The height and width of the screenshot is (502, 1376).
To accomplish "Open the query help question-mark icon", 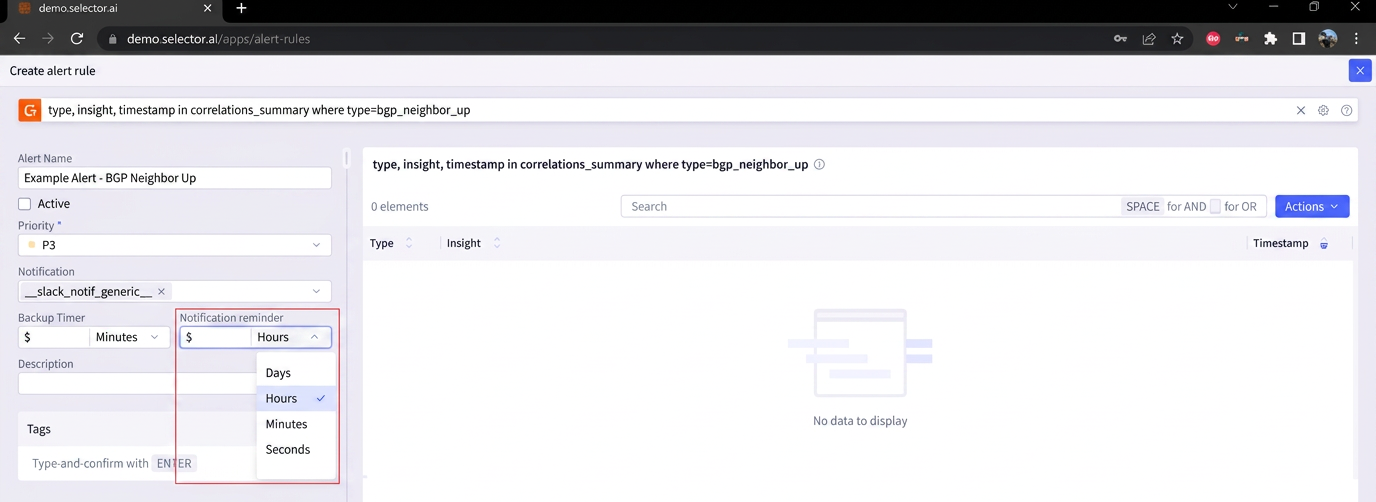I will pyautogui.click(x=1347, y=111).
